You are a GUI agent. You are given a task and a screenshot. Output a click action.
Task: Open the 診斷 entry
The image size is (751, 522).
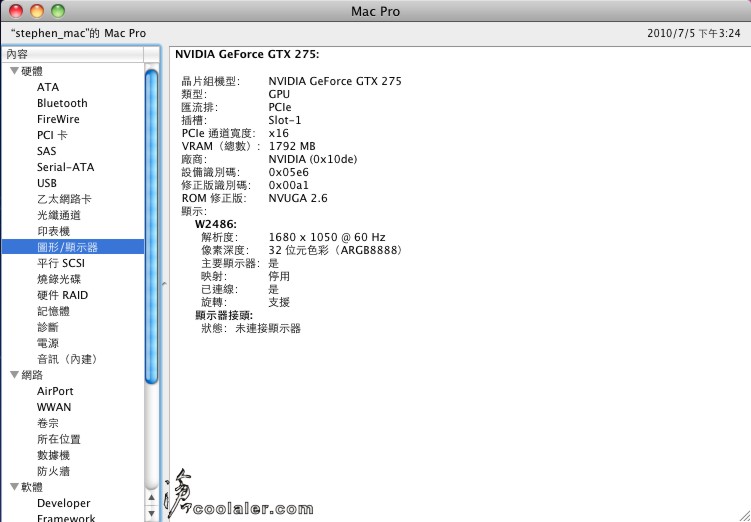tap(48, 327)
